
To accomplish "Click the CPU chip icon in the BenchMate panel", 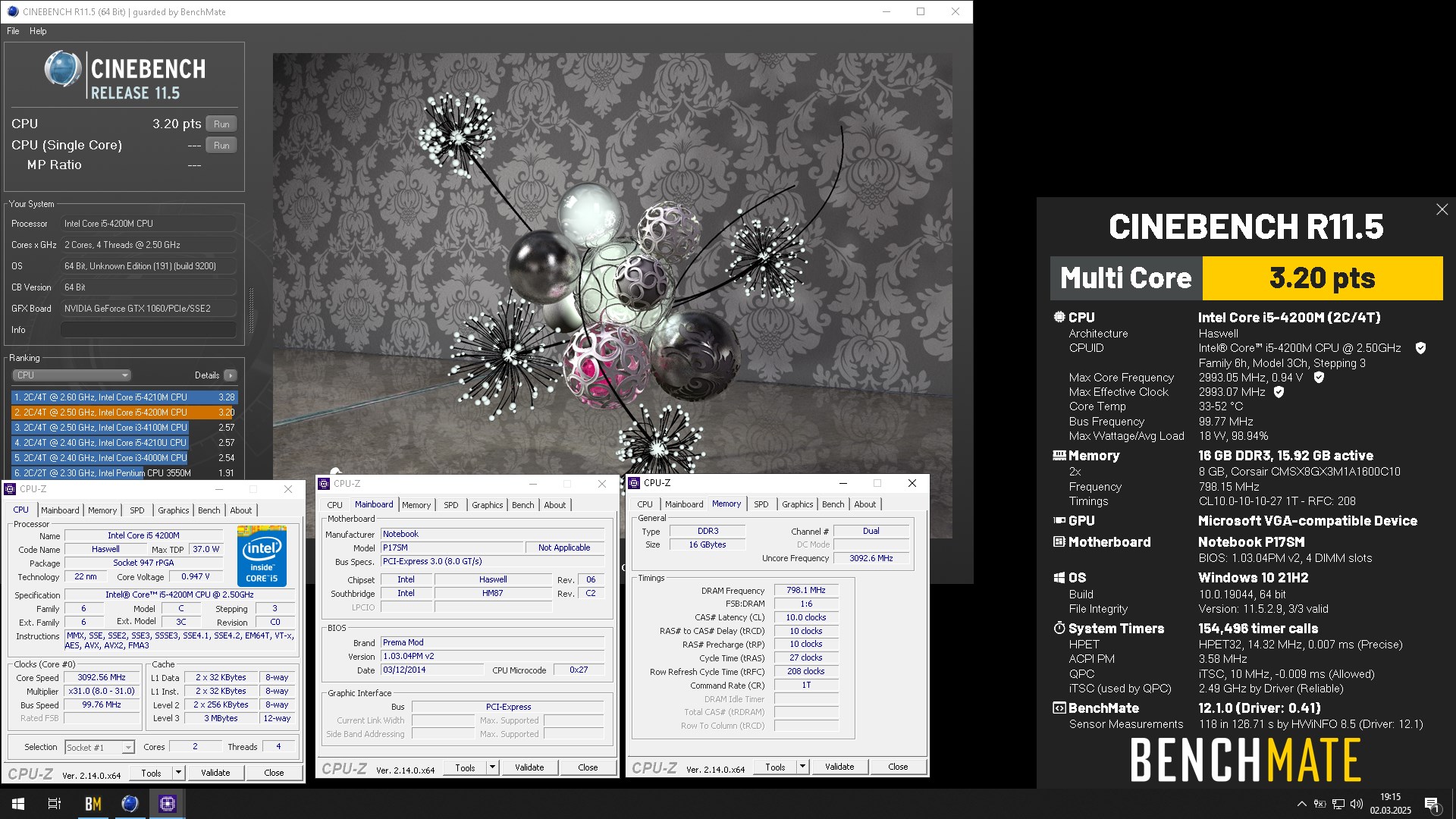I will [1059, 317].
